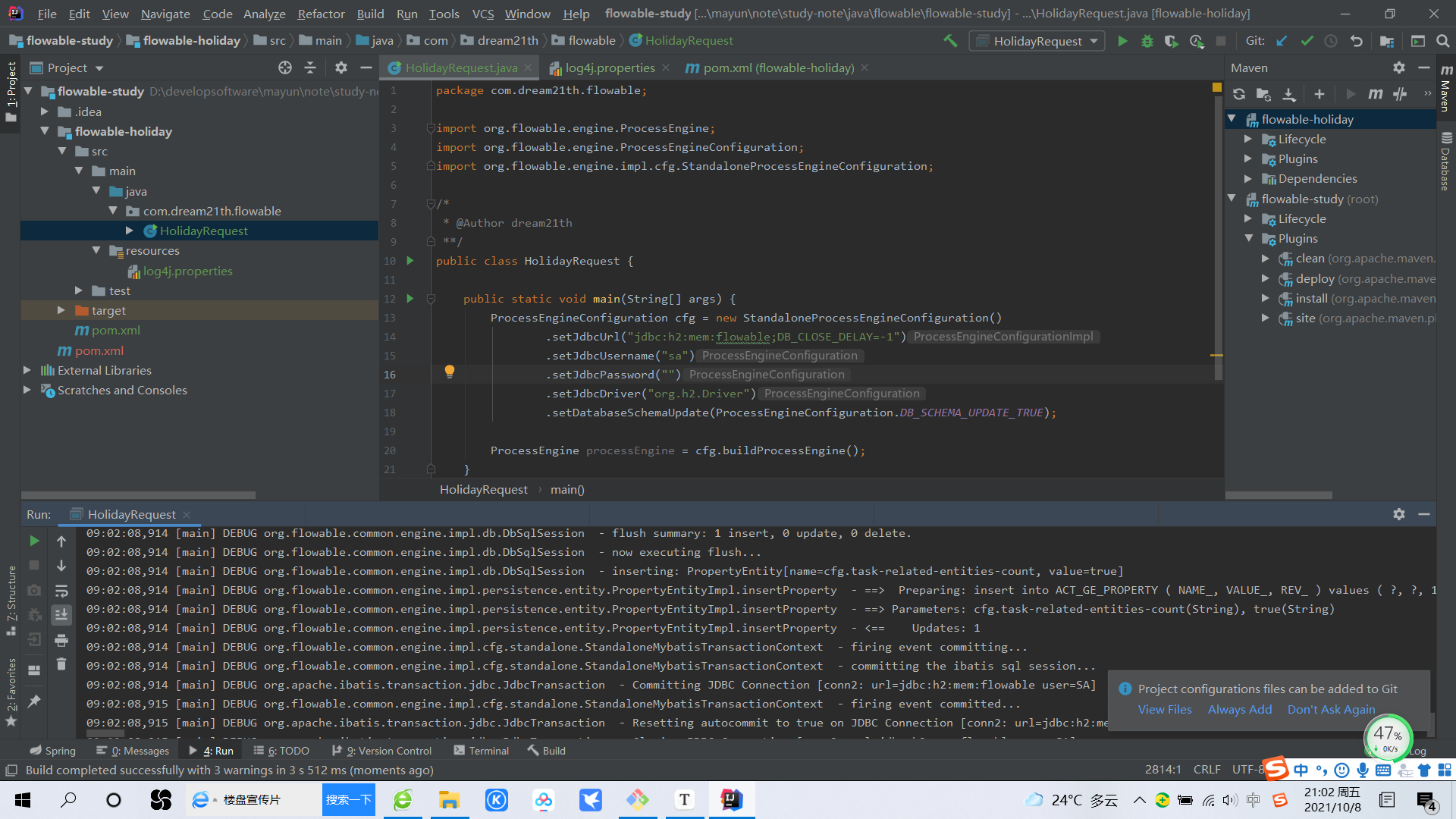Open the HolidayRequest run configuration dropdown
This screenshot has width=1456, height=819.
(1037, 41)
